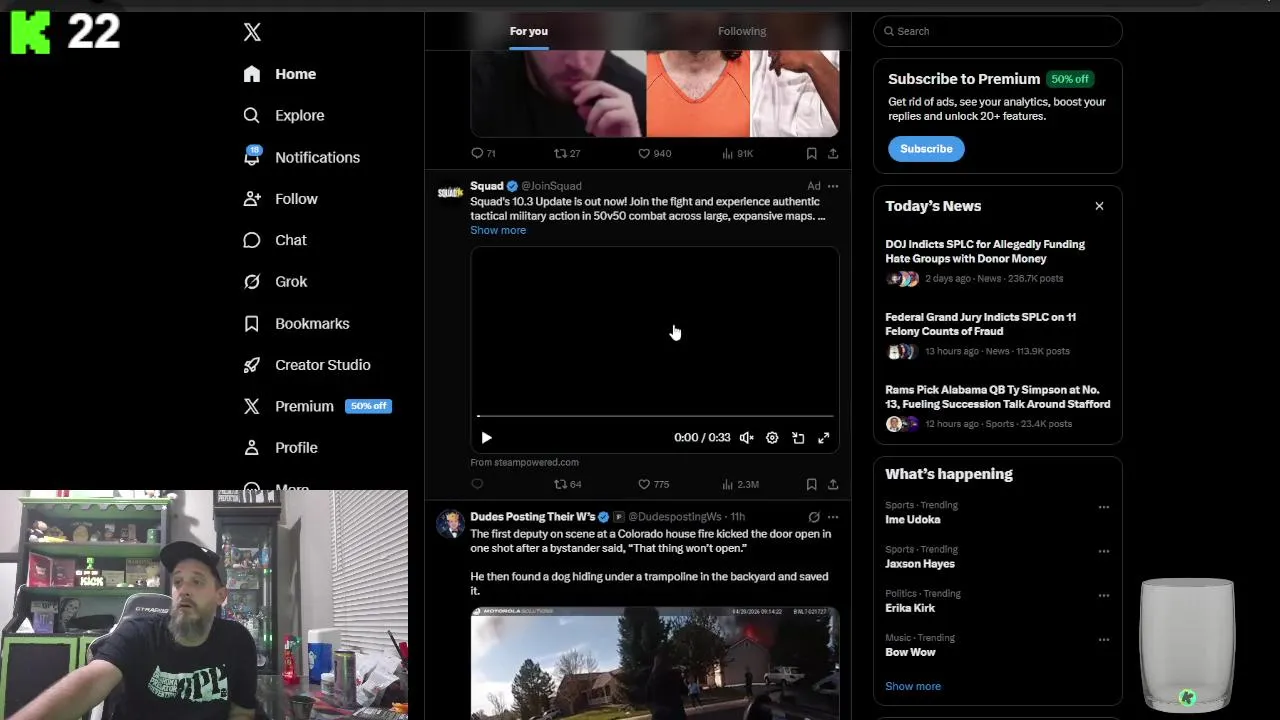This screenshot has width=1280, height=720.
Task: Bookmark the top post
Action: pyautogui.click(x=811, y=153)
